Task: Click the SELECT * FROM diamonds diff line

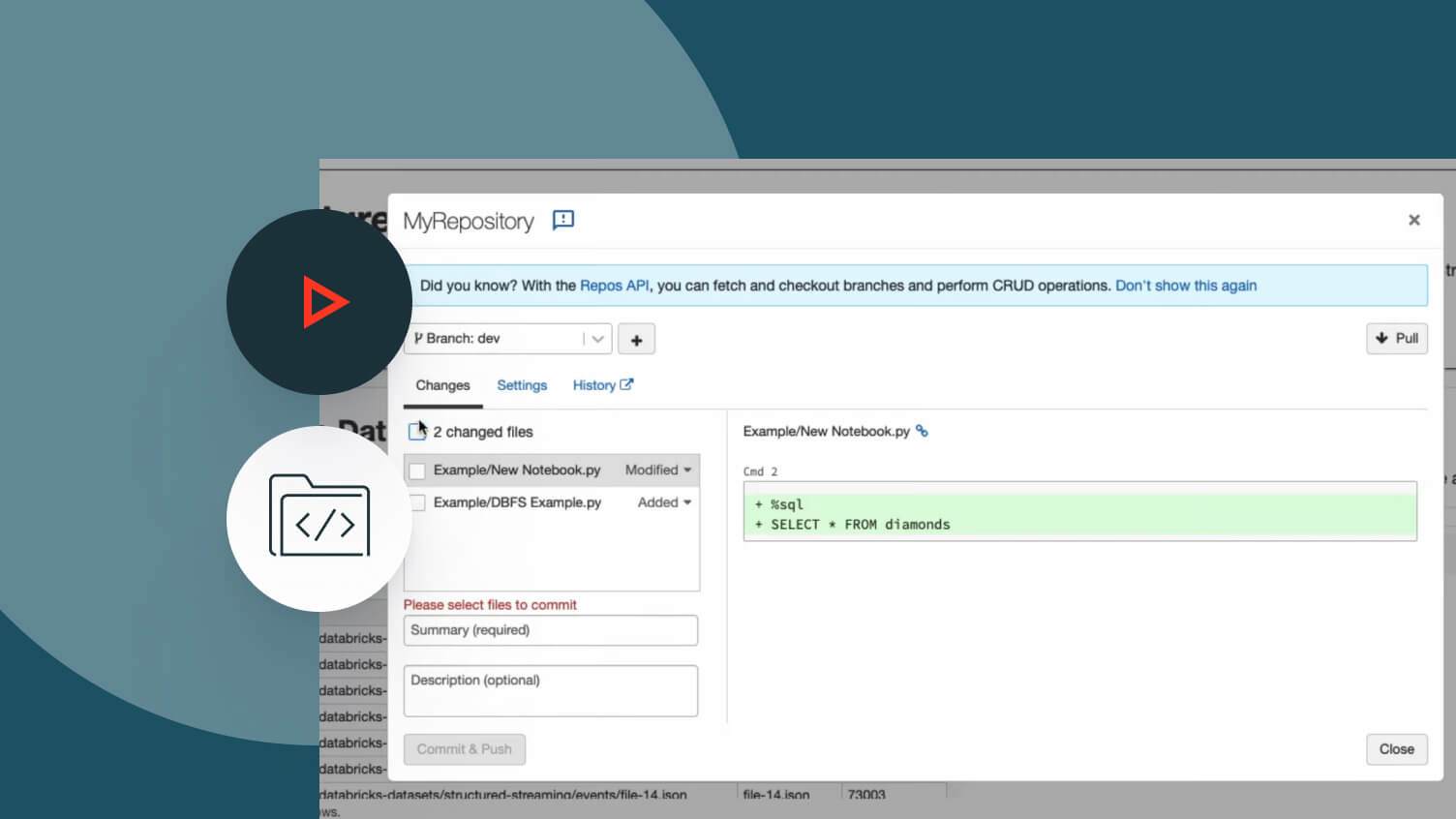Action: (1080, 525)
